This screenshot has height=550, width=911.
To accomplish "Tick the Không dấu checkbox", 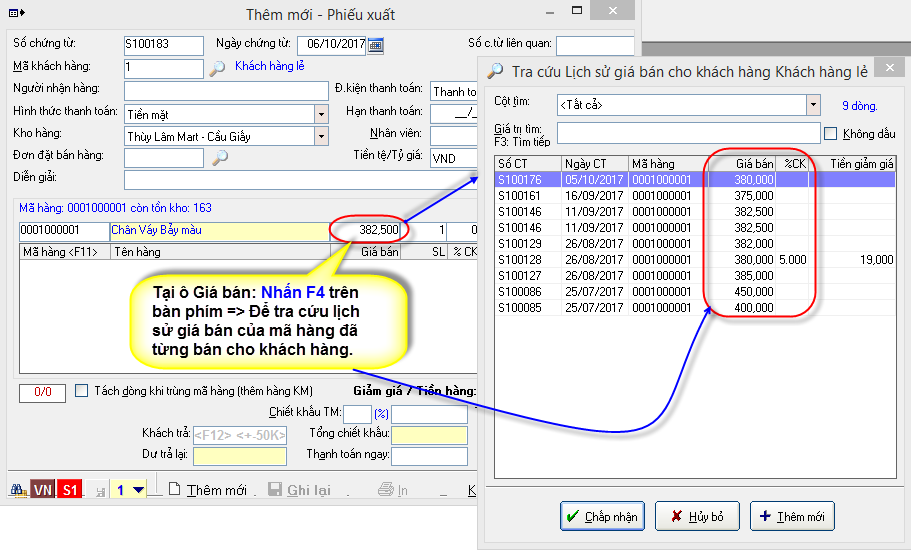I will click(830, 133).
